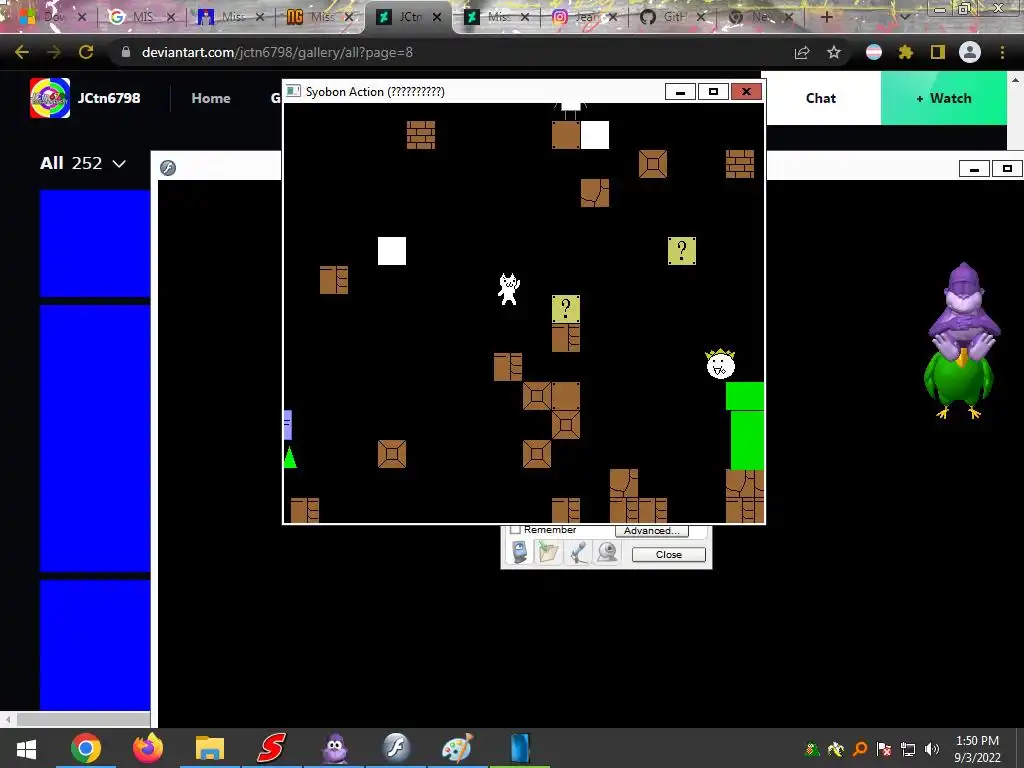The height and width of the screenshot is (768, 1024).
Task: Open the JCtn6798 username link
Action: coord(109,98)
